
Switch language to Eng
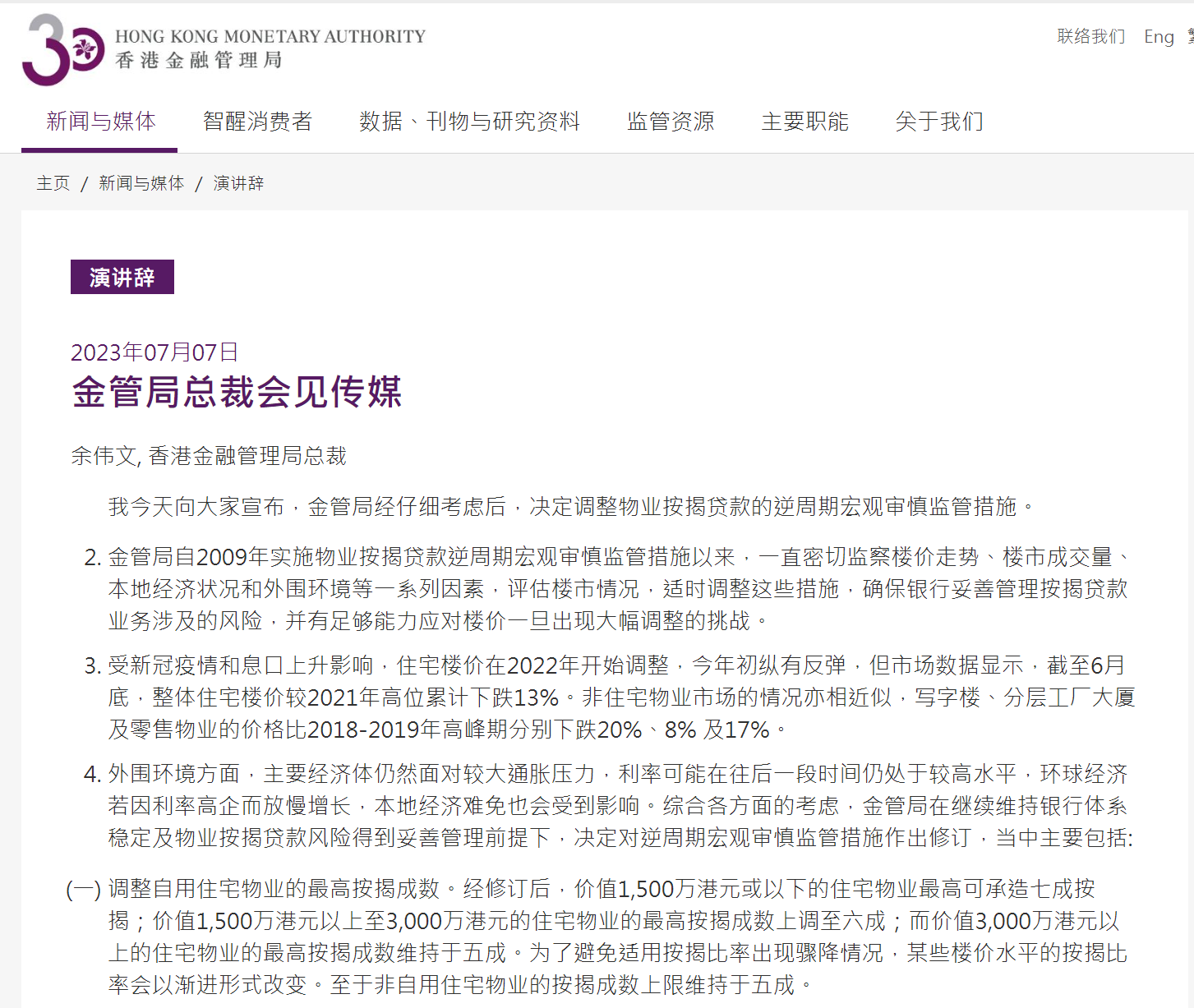[x=1159, y=36]
